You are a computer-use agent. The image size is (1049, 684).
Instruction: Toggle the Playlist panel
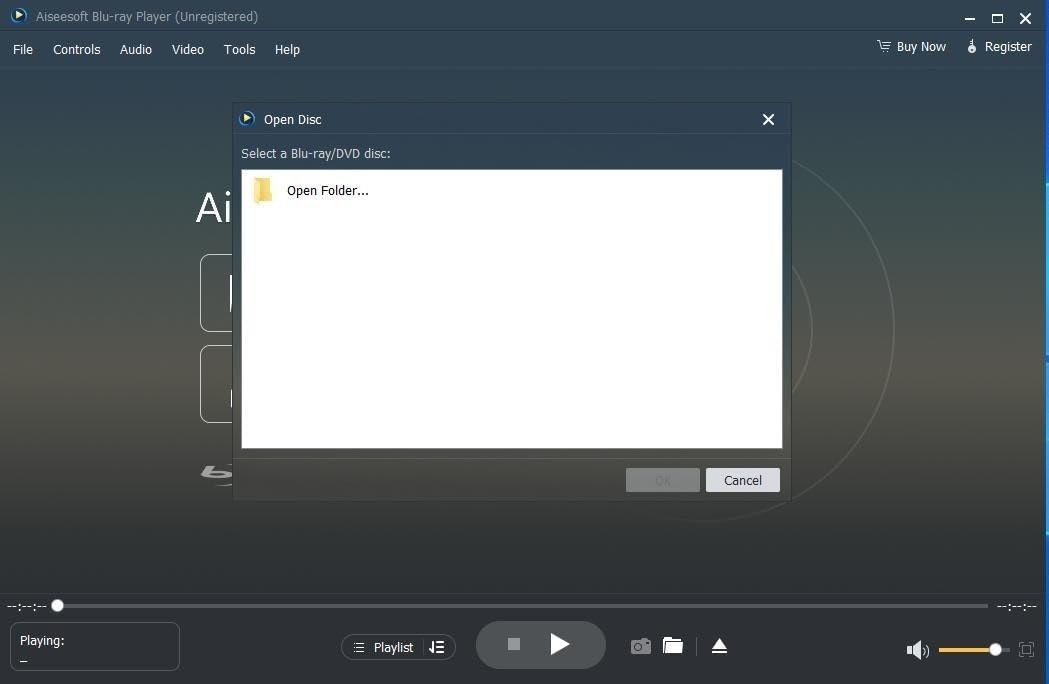pos(383,647)
